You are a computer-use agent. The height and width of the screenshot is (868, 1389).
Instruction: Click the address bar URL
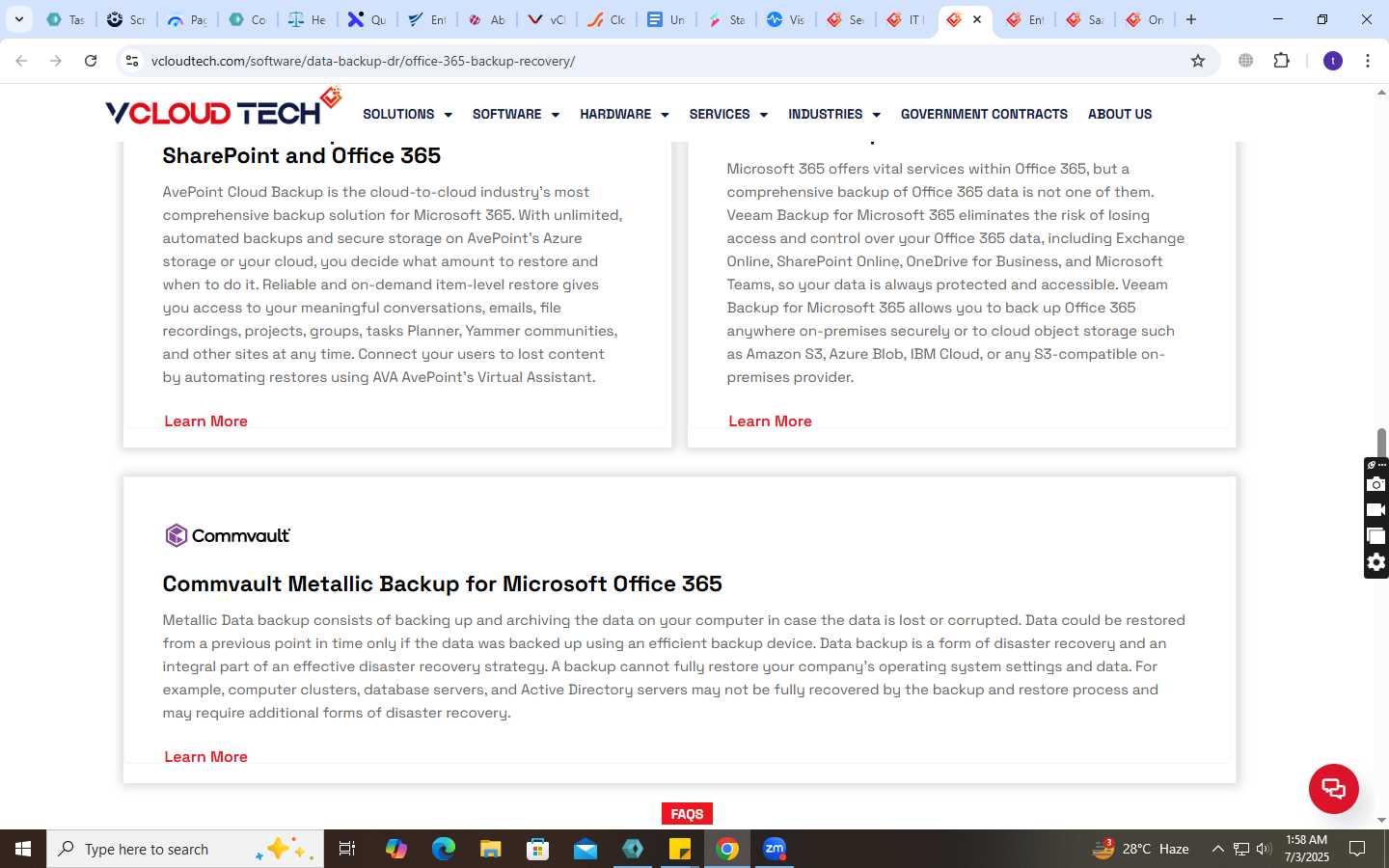363,61
